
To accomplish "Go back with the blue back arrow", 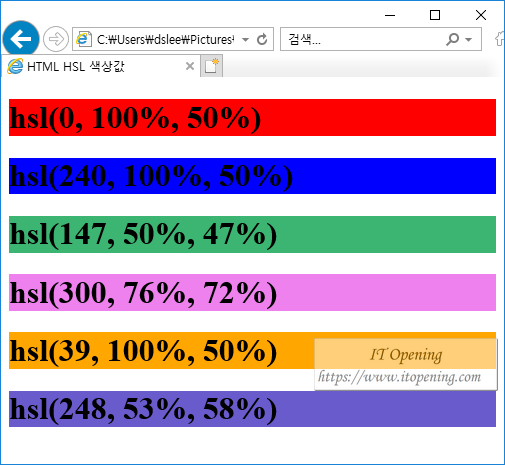I will tap(21, 39).
